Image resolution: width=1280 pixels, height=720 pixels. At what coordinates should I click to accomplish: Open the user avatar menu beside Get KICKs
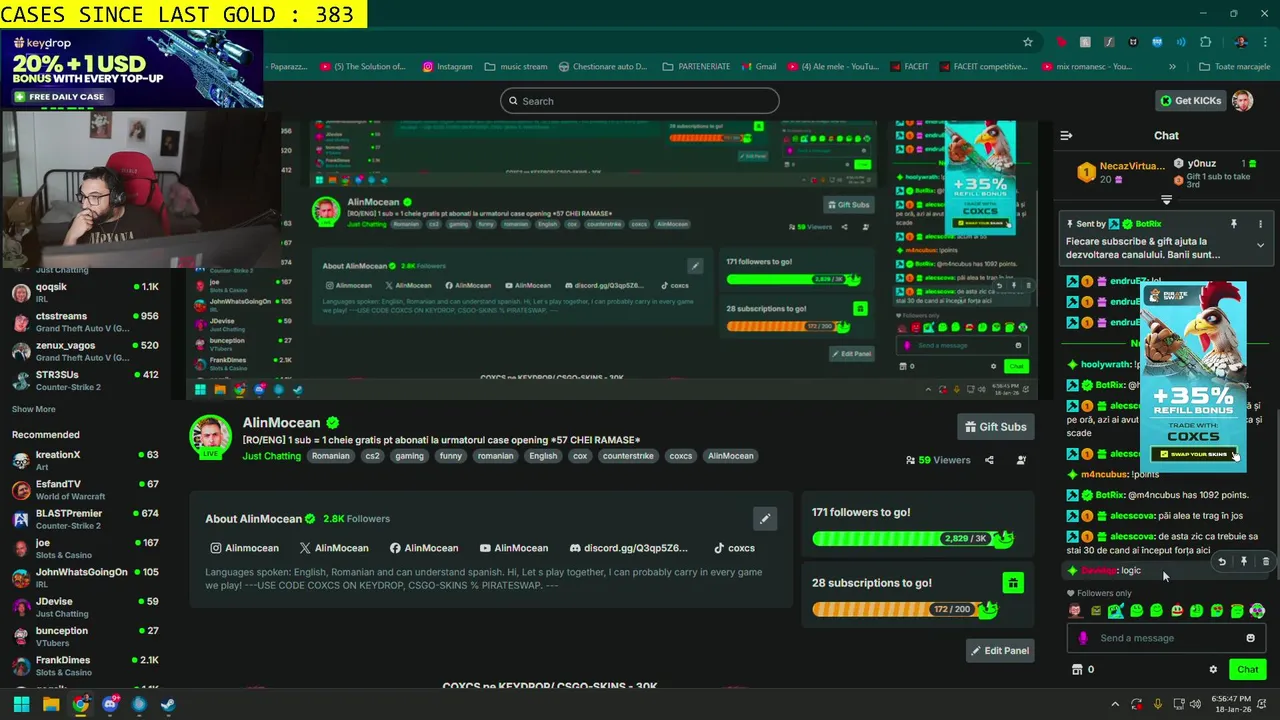(x=1242, y=101)
